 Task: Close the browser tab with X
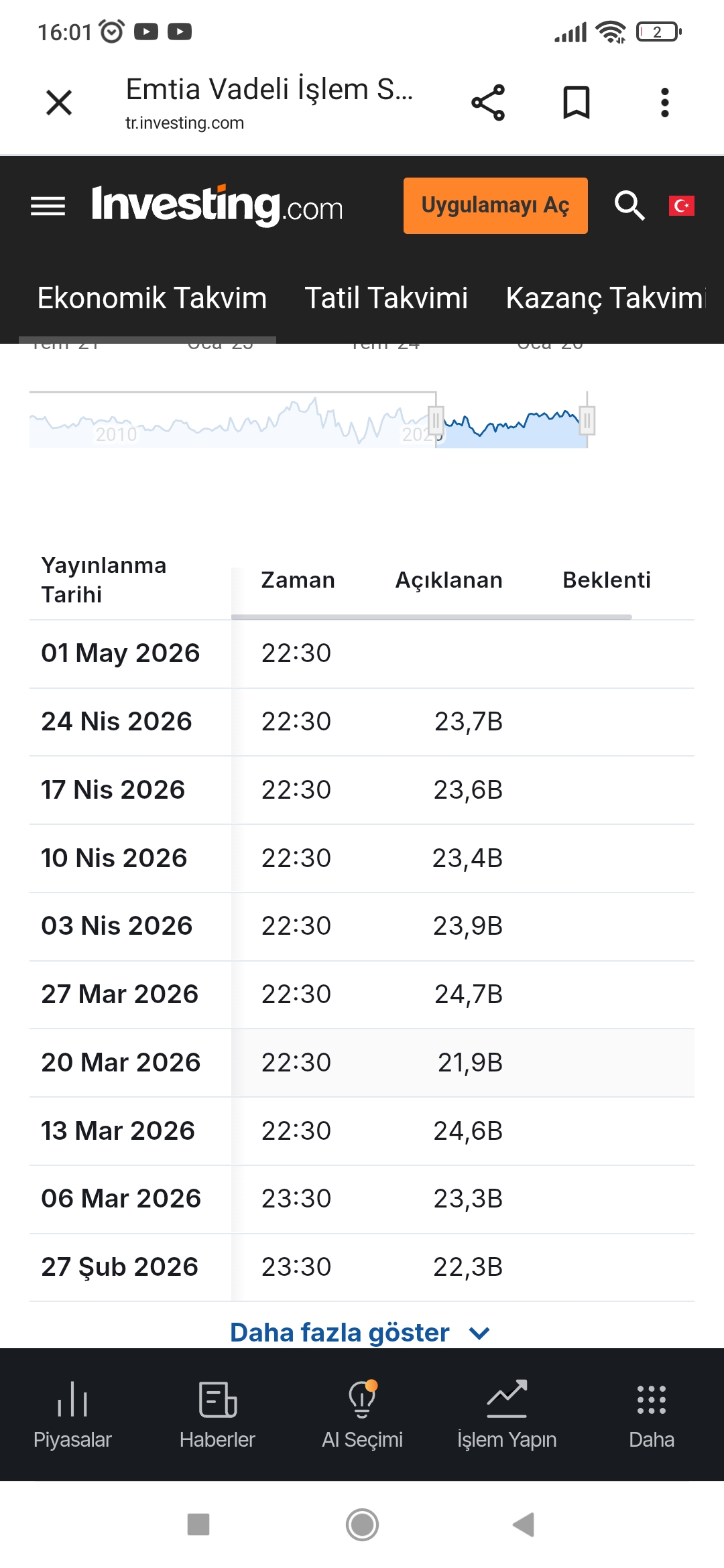(x=59, y=103)
